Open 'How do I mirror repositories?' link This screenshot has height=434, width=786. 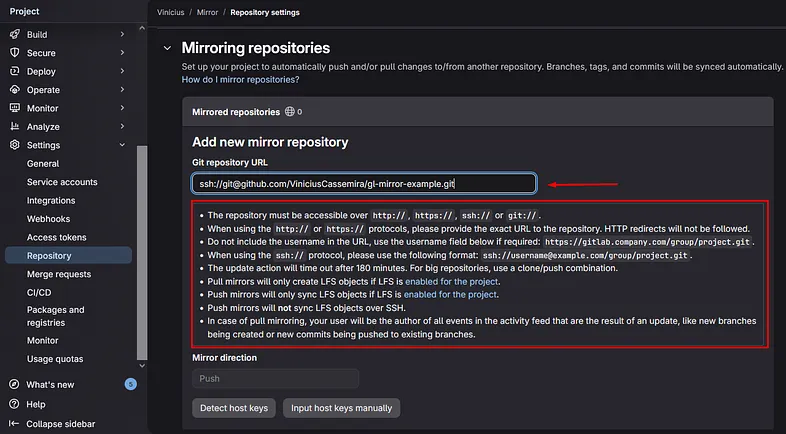[x=240, y=79]
